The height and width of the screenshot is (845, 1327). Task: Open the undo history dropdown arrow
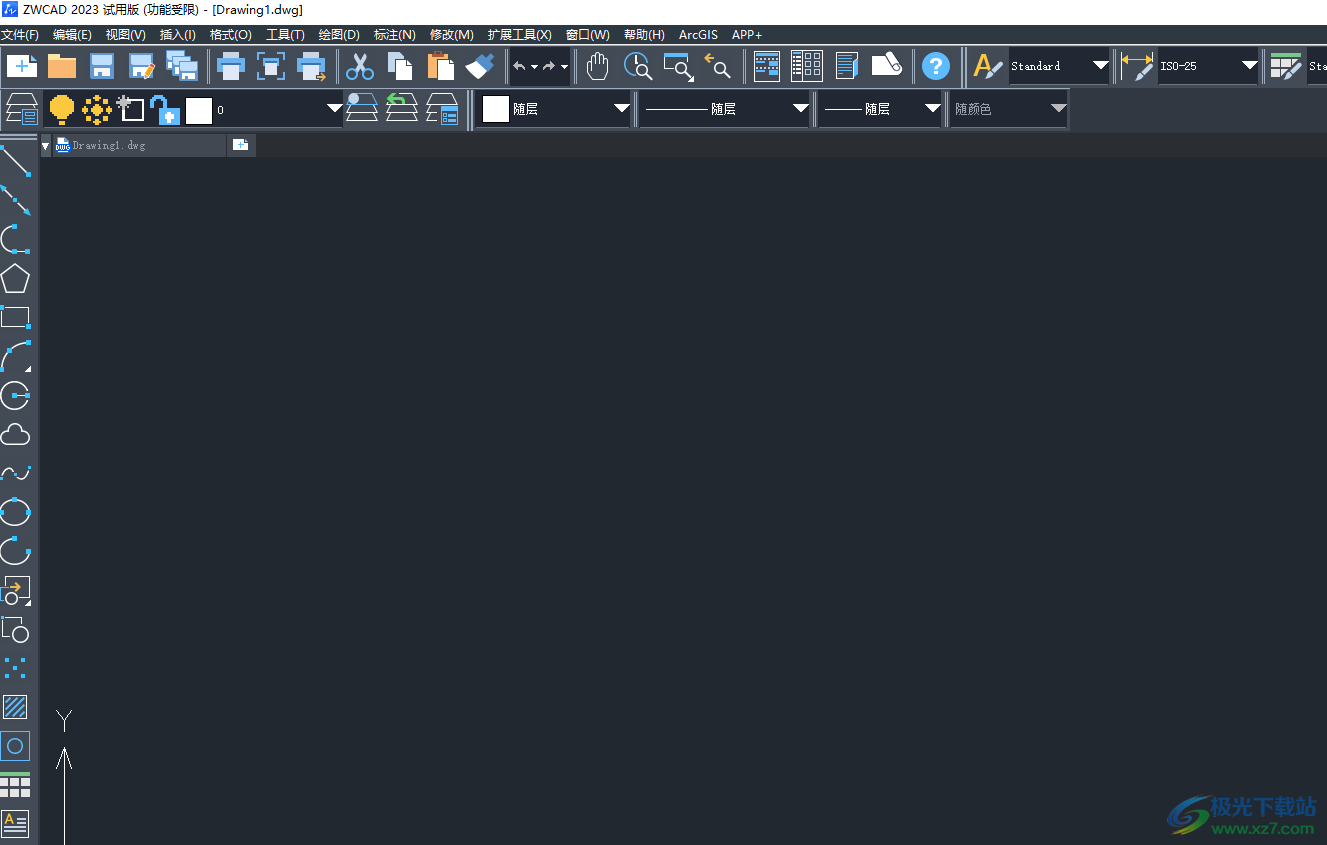point(534,67)
